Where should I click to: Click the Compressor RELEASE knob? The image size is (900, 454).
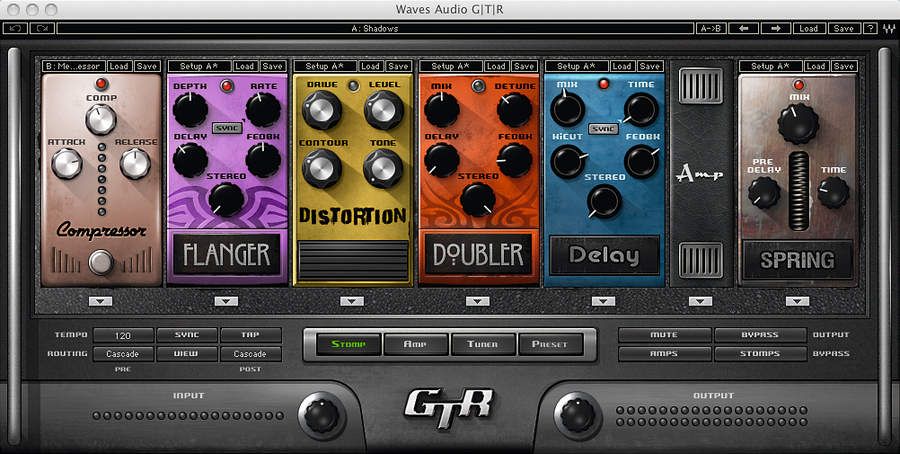pos(135,164)
